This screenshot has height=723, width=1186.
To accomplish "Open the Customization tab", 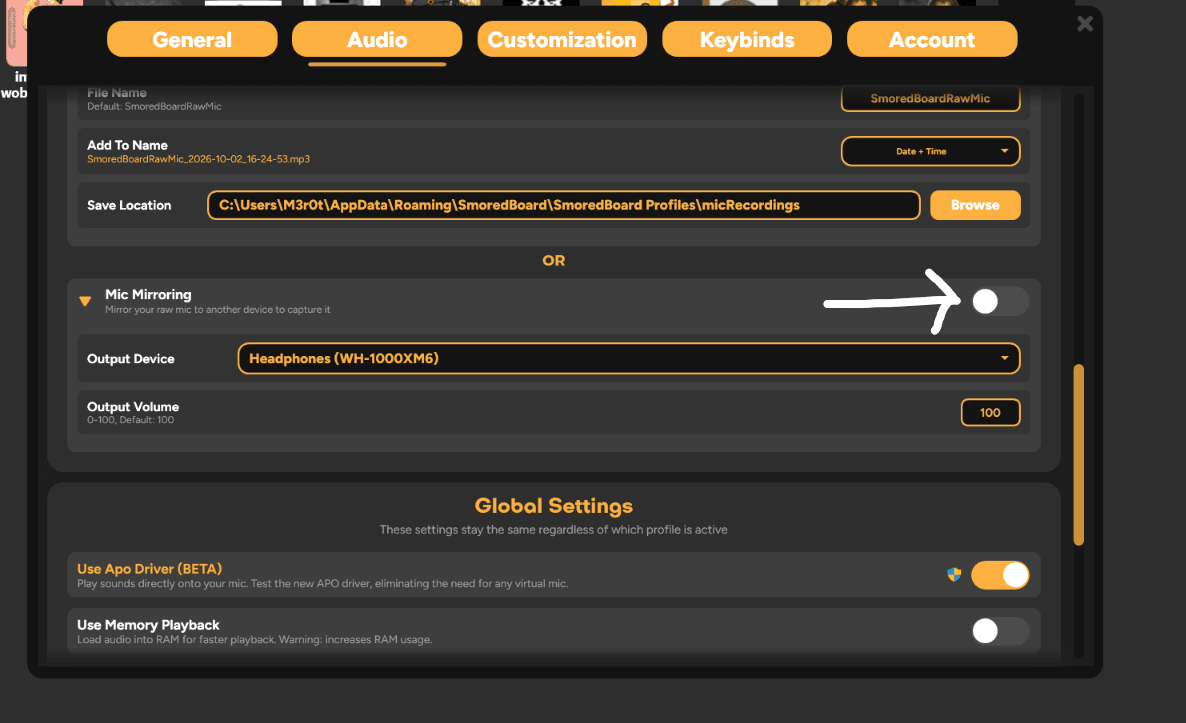I will (x=562, y=39).
